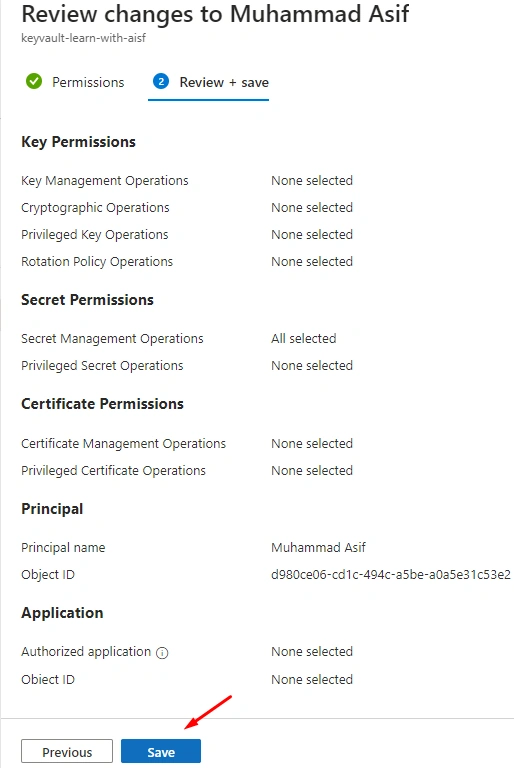Click the step 2 circle icon
The height and width of the screenshot is (768, 514).
tap(161, 81)
